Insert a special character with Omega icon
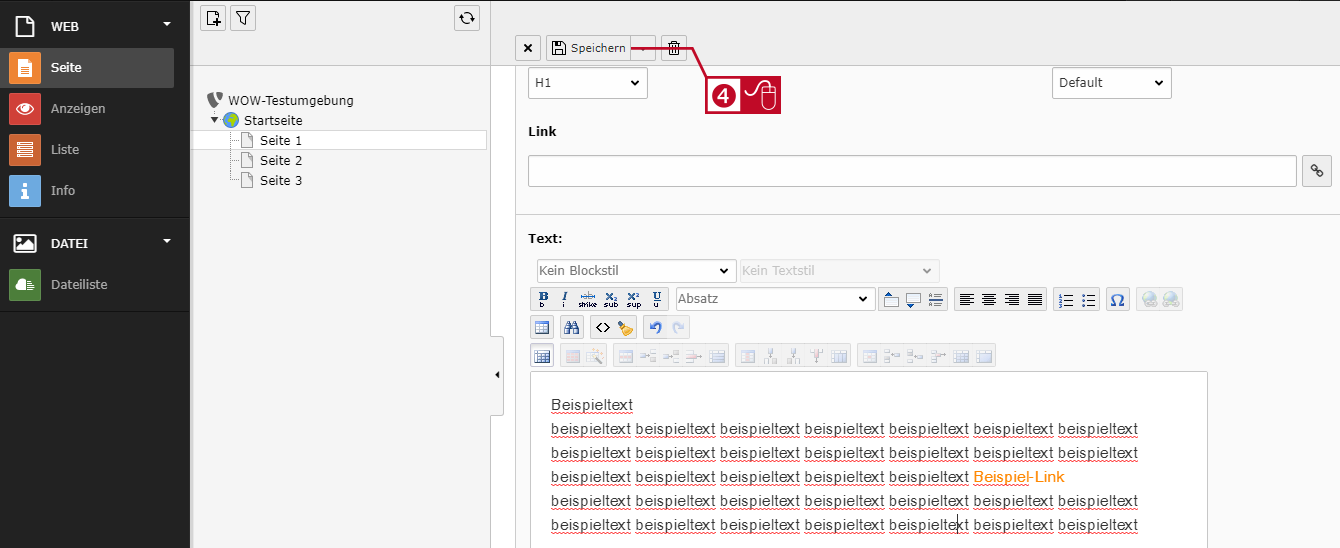Viewport: 1340px width, 548px height. (x=1118, y=299)
